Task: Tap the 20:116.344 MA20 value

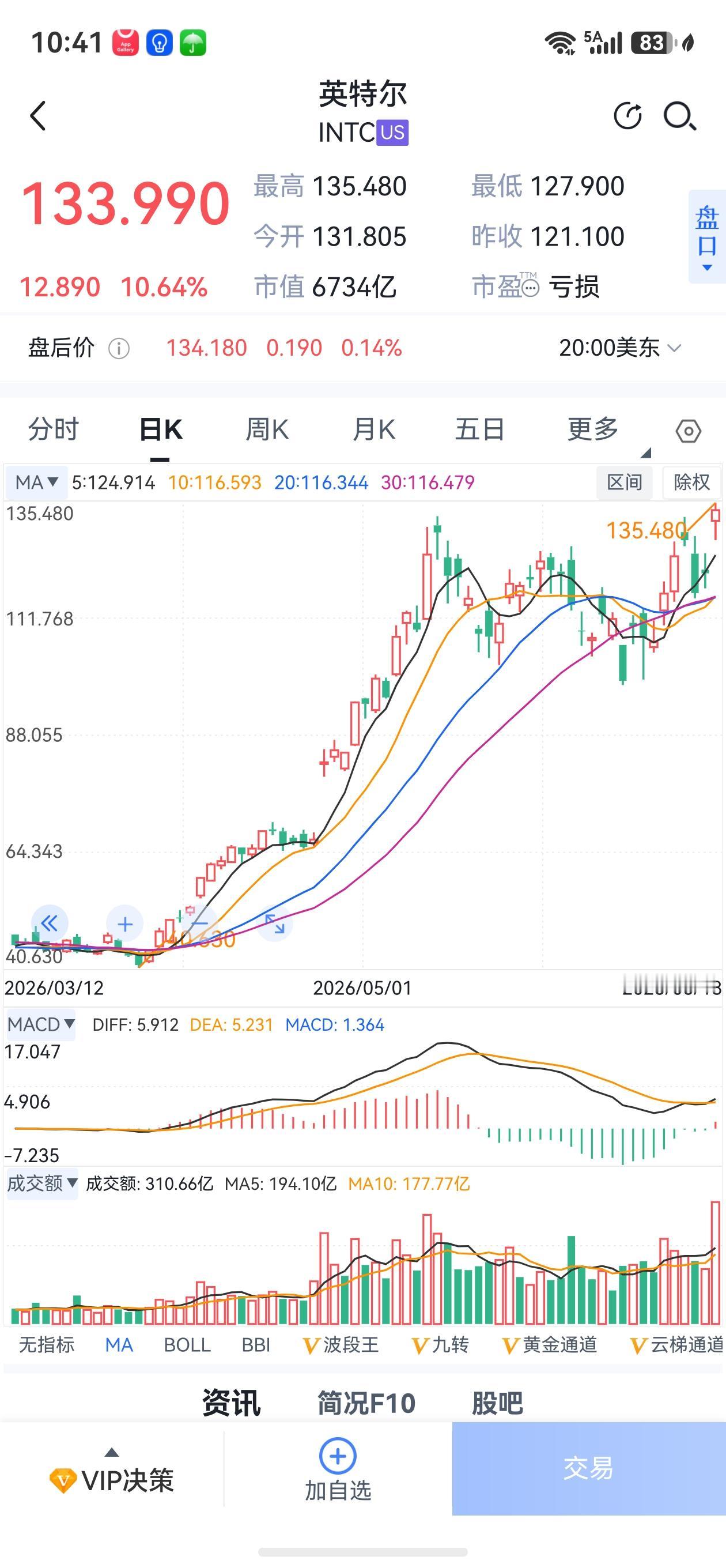Action: pos(322,483)
